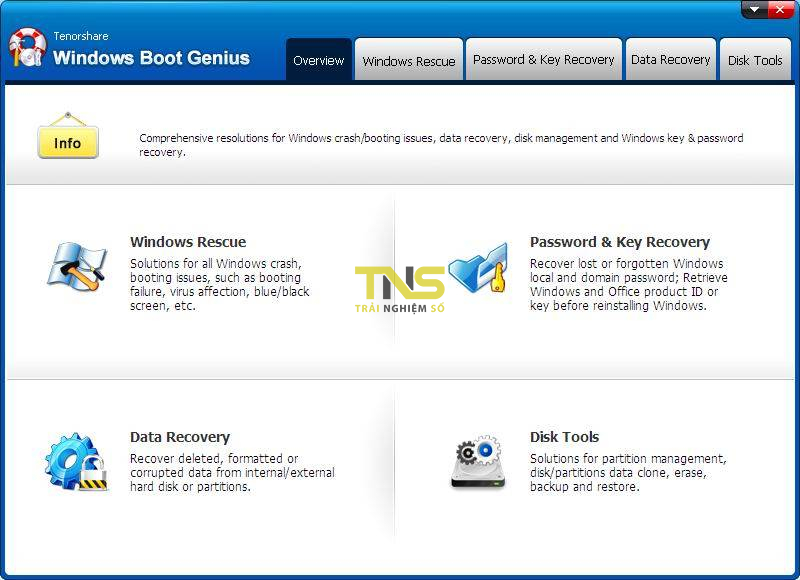Open the Disk Tools tab

tap(755, 60)
